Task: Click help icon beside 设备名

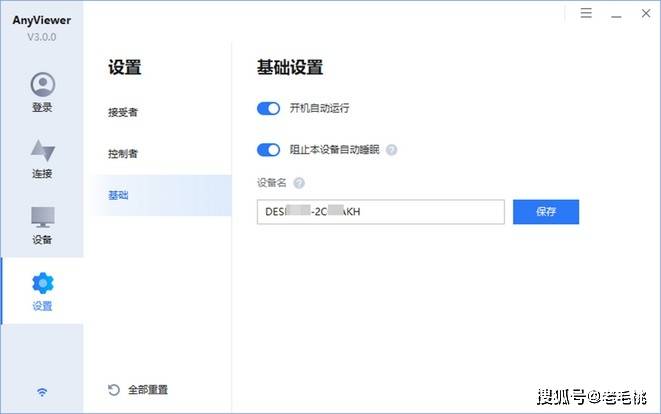Action: [299, 183]
